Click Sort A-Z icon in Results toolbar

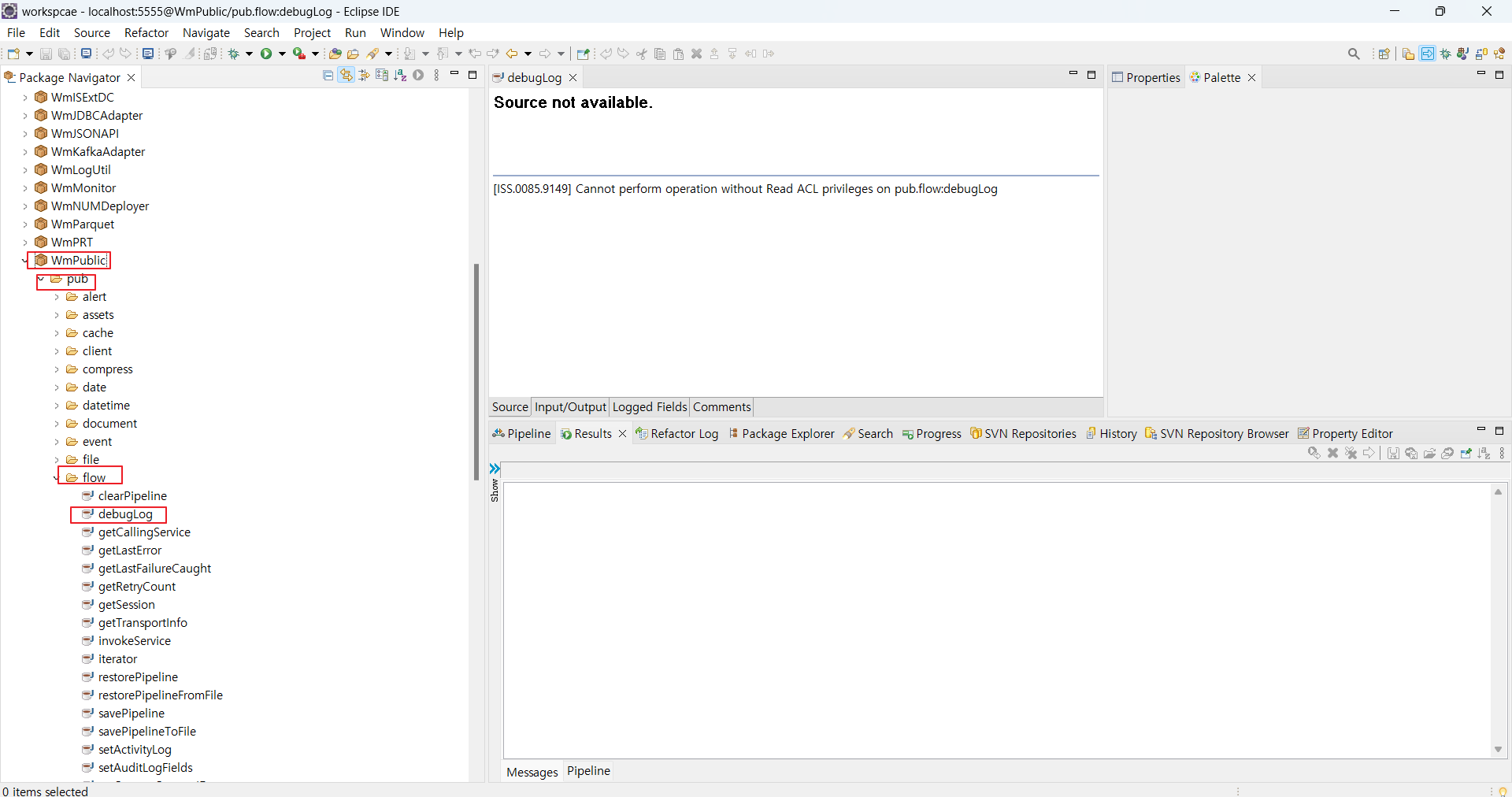pyautogui.click(x=1484, y=453)
